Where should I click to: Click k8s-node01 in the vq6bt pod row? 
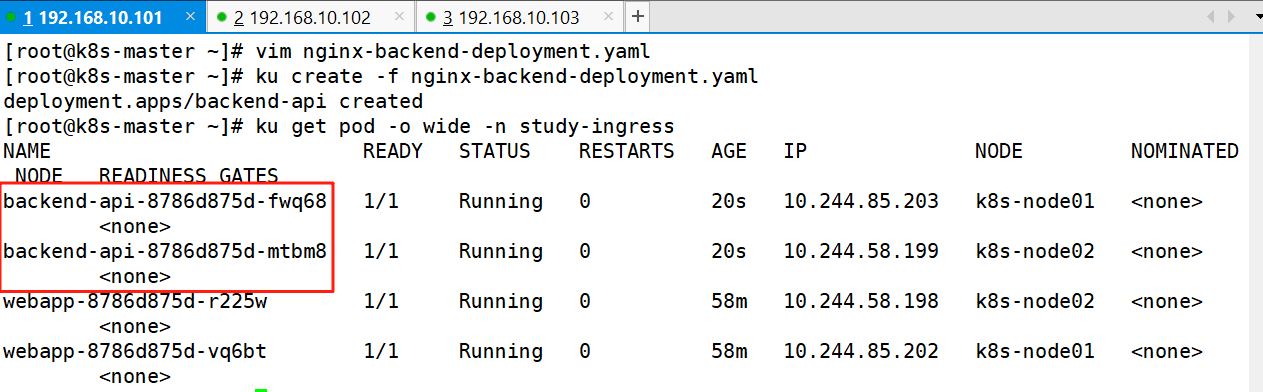tap(1035, 351)
